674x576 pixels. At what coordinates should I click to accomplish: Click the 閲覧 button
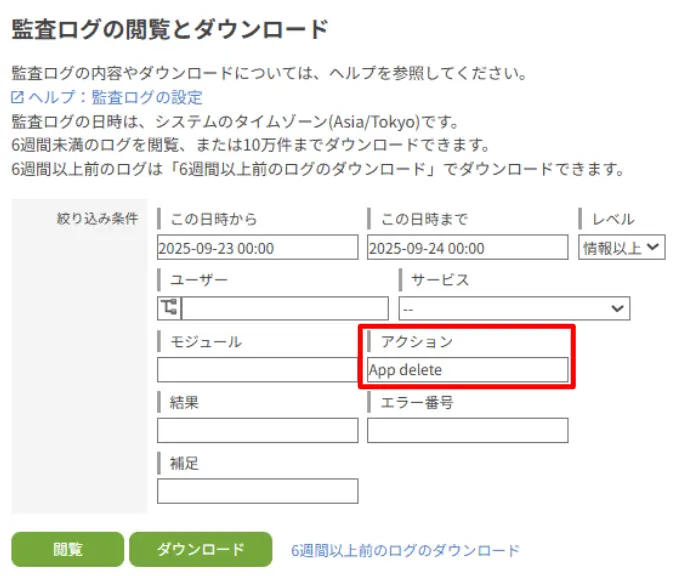[x=68, y=550]
